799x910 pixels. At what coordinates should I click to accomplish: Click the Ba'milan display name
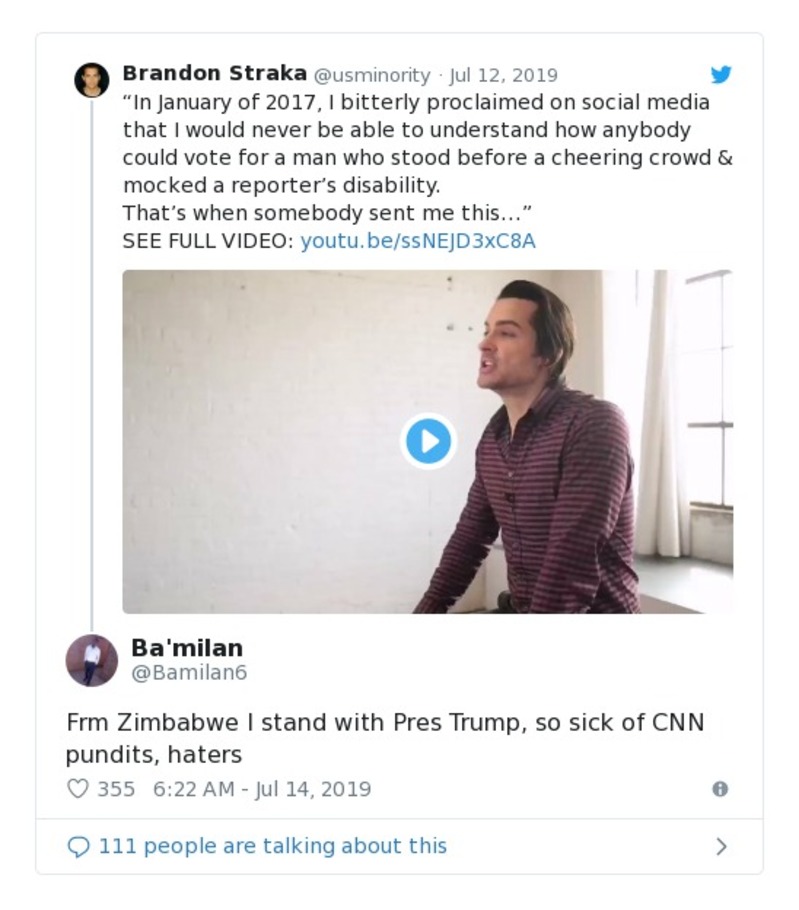188,648
